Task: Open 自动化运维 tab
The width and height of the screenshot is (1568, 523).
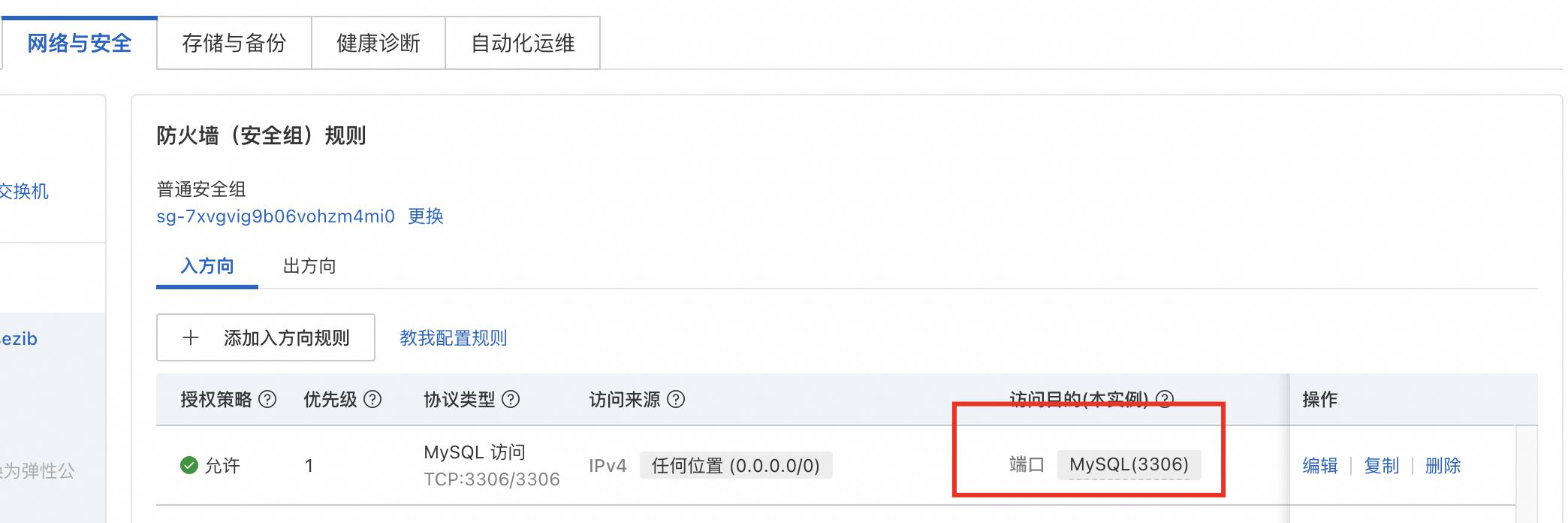Action: tap(523, 43)
